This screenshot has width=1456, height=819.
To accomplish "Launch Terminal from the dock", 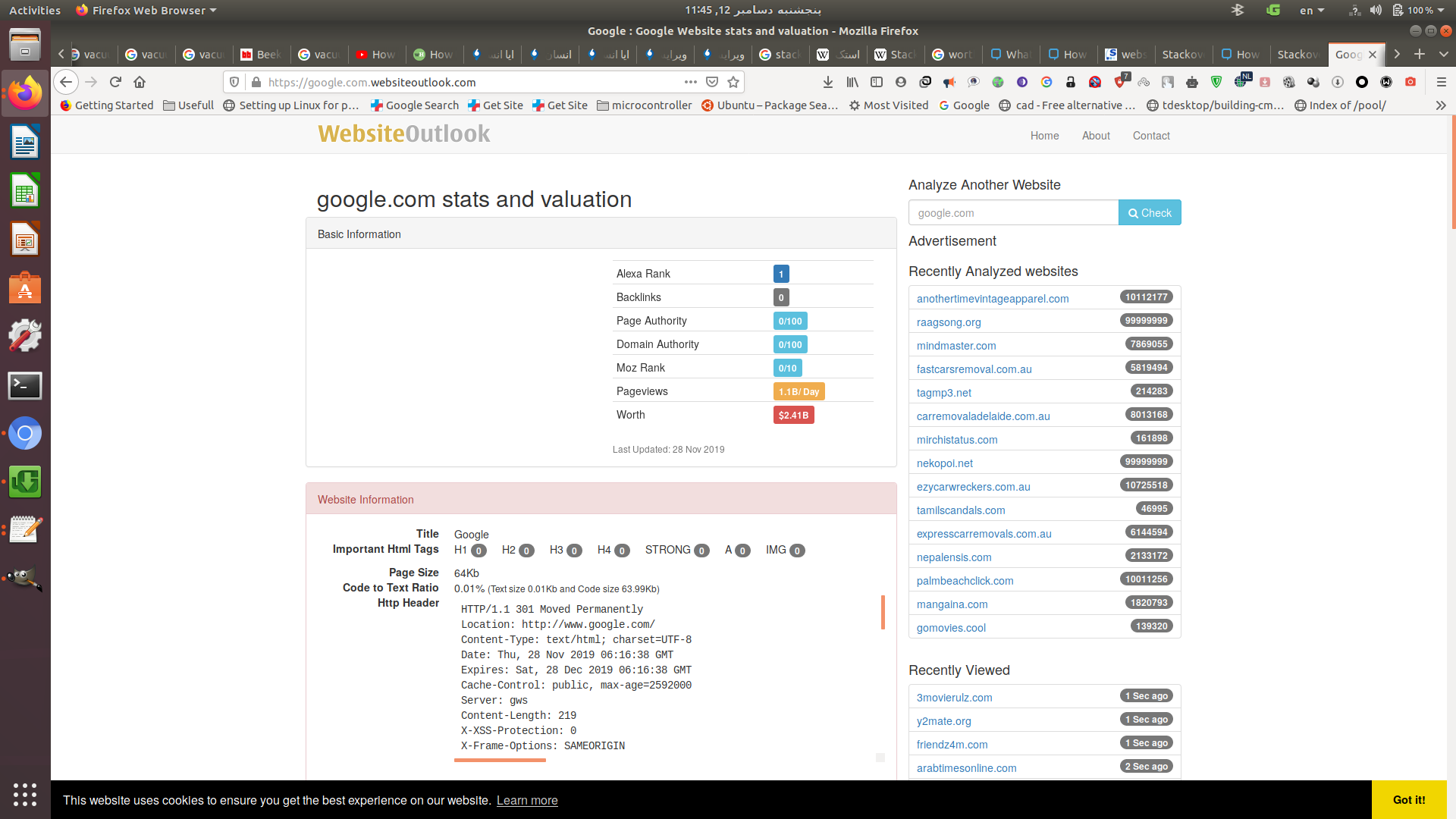I will click(x=25, y=385).
